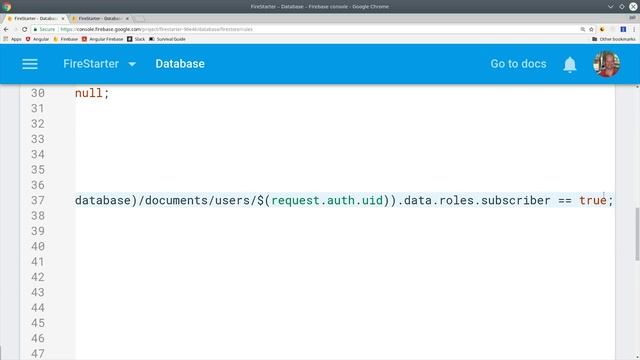Screen dimensions: 640x360
Task: Click the yellow moon extension icon
Action: (602, 29)
